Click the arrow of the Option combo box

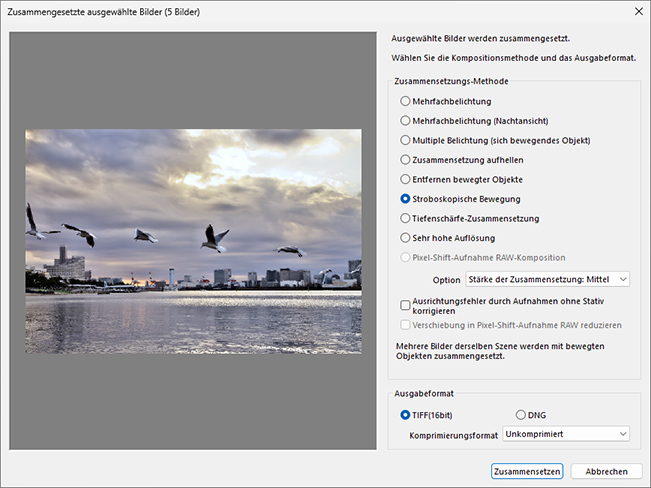pyautogui.click(x=623, y=280)
